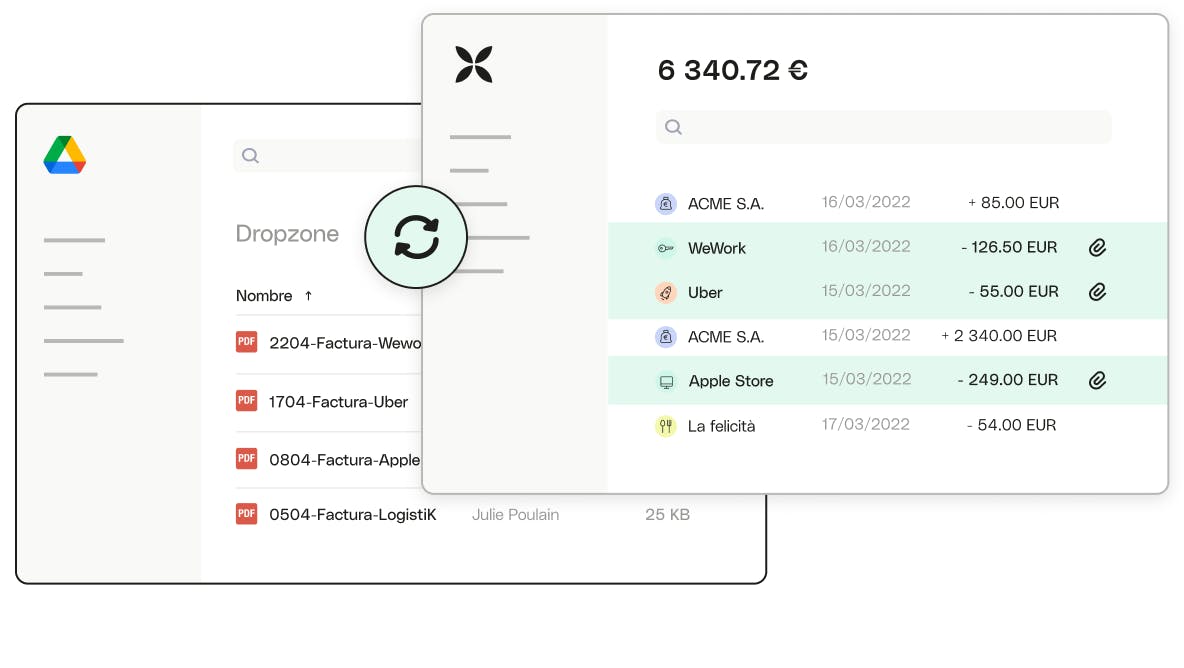Image resolution: width=1184 pixels, height=668 pixels.
Task: View the attachment on the Uber transaction
Action: point(1097,291)
